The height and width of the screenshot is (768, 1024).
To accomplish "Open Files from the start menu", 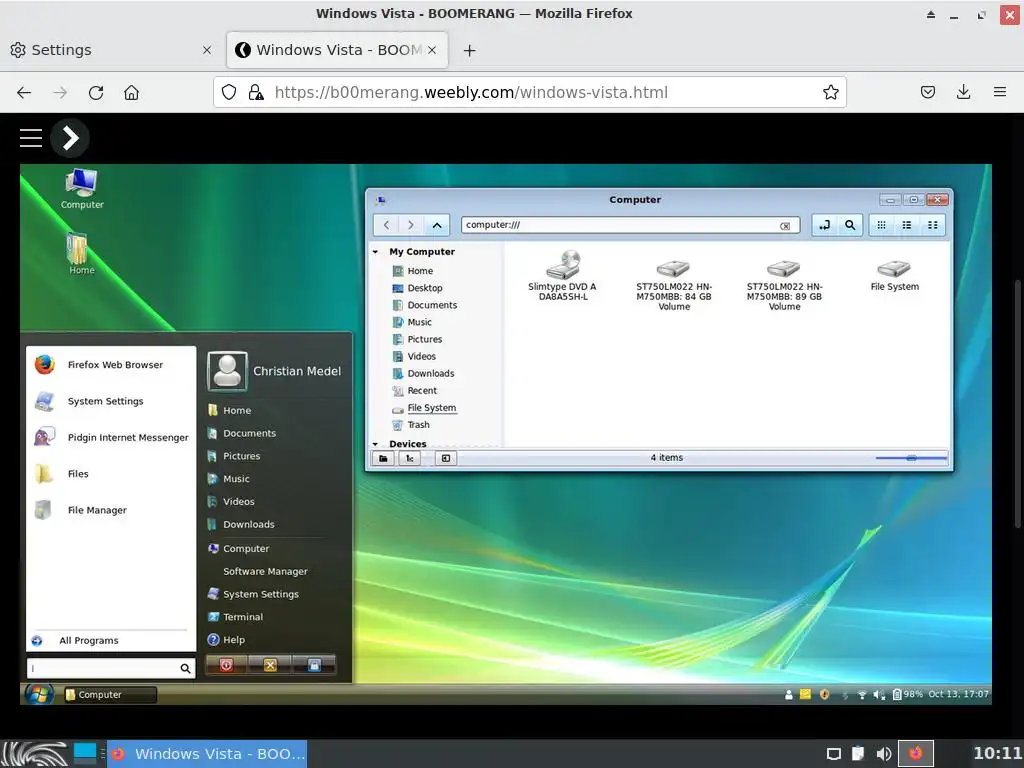I will click(x=62, y=473).
